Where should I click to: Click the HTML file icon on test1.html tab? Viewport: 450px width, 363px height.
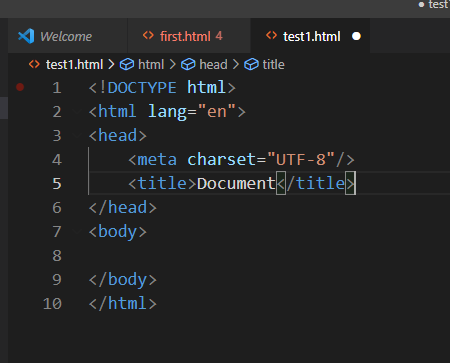(272, 35)
